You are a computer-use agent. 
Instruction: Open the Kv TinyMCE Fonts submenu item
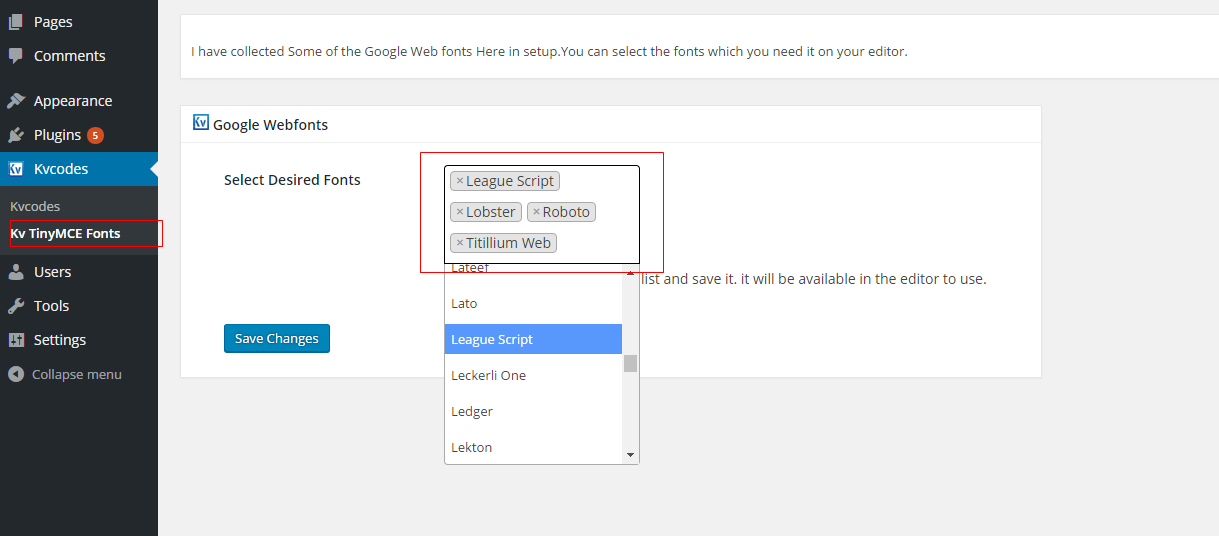pos(65,233)
